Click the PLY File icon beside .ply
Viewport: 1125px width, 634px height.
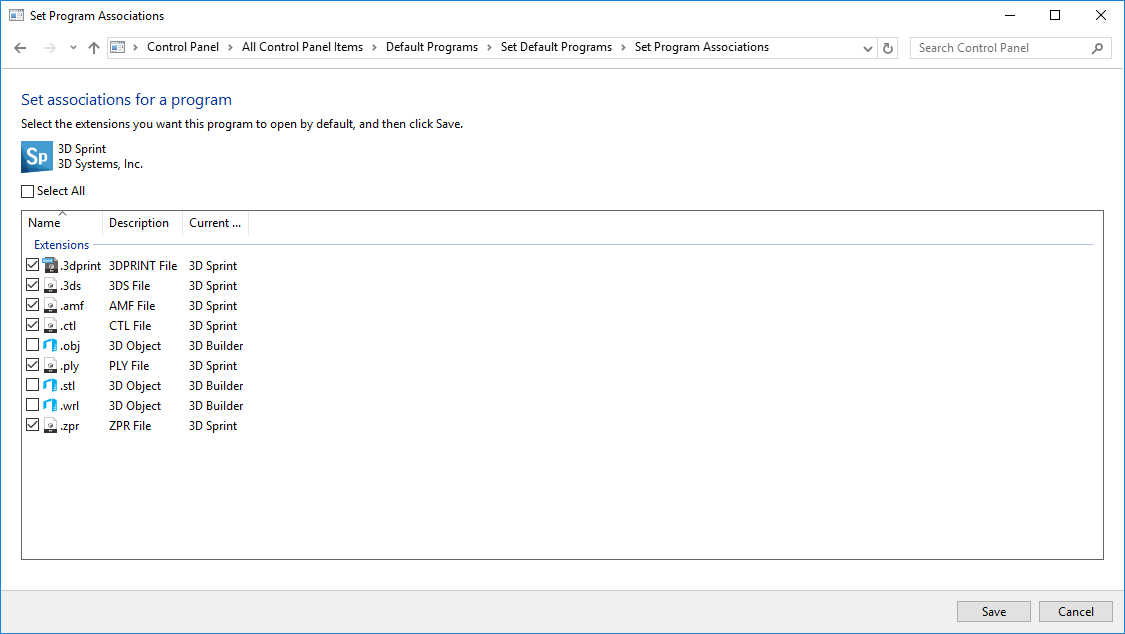click(49, 365)
